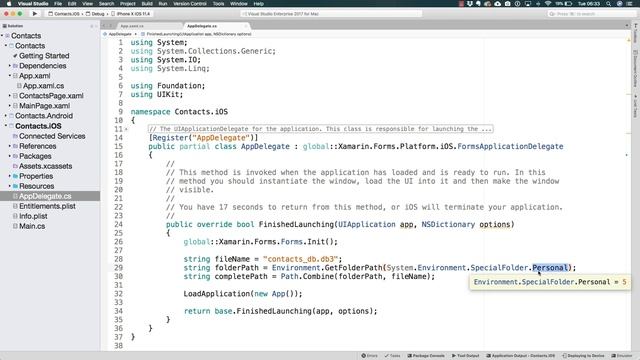640x360 pixels.
Task: Collapse the Contacts solution node
Action: 2,36
